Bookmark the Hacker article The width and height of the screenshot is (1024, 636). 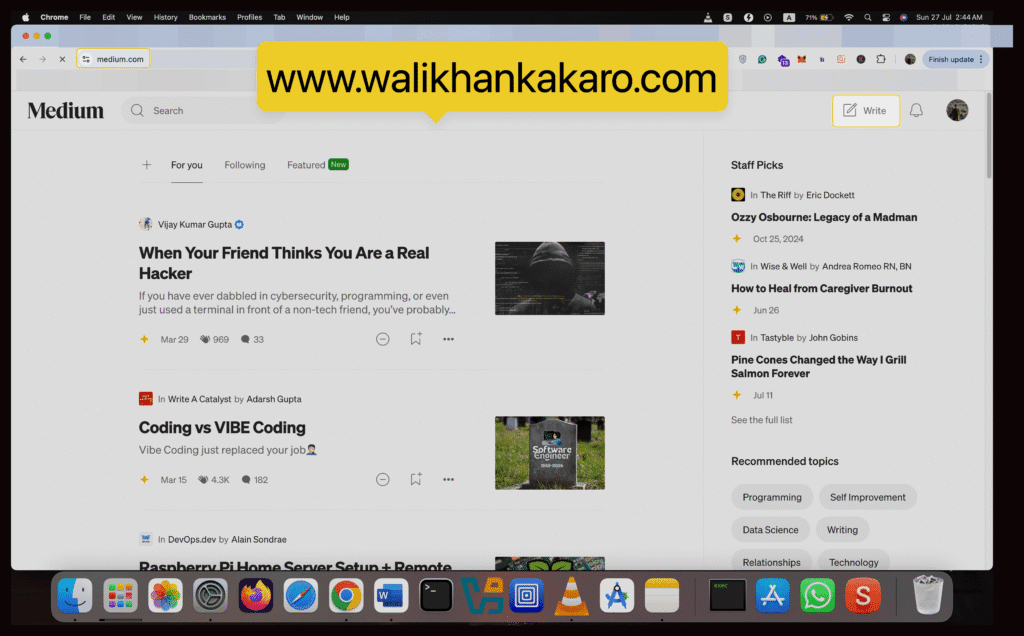coord(416,339)
